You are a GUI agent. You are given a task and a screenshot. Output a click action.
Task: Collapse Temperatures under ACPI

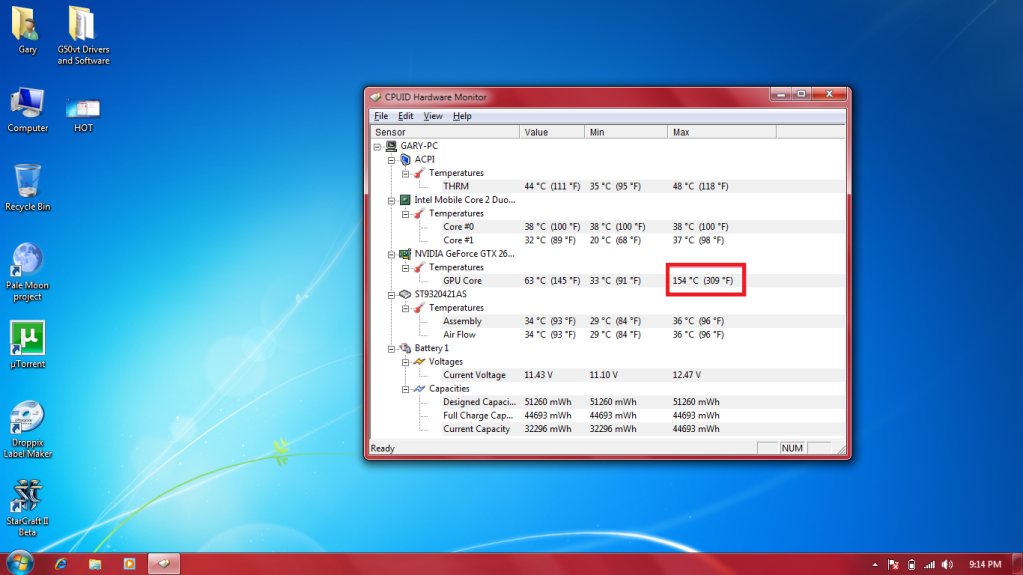[406, 174]
